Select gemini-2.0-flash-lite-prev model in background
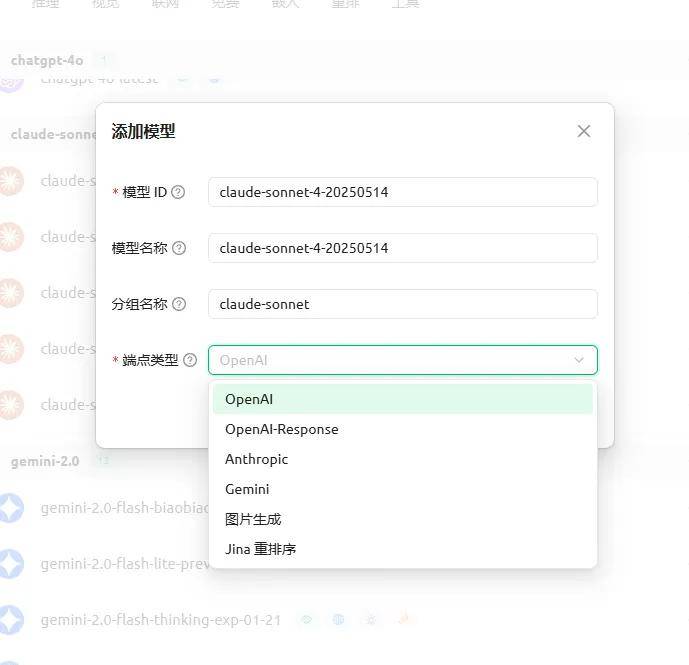This screenshot has width=689, height=665. [x=125, y=564]
